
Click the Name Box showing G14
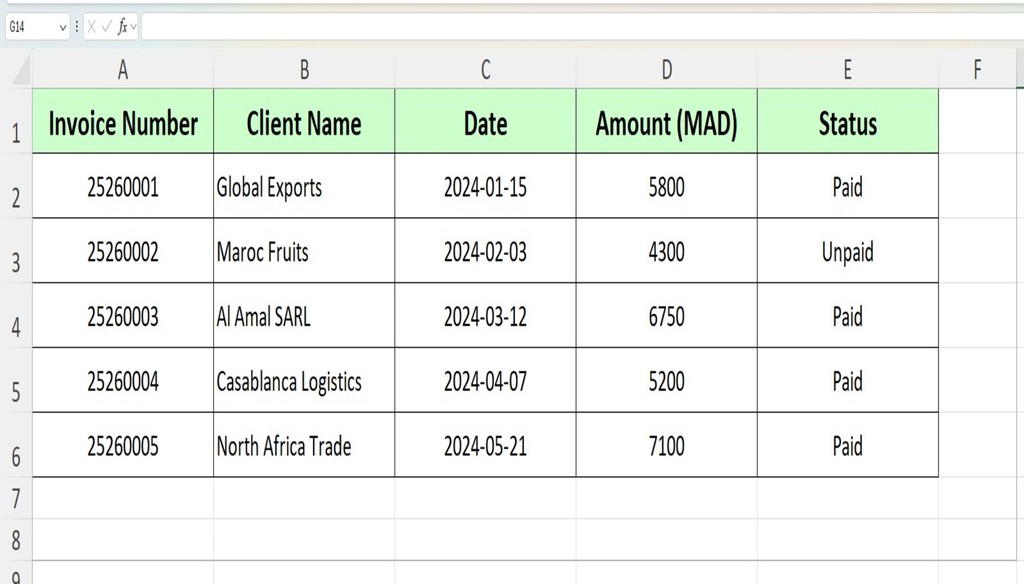point(28,27)
